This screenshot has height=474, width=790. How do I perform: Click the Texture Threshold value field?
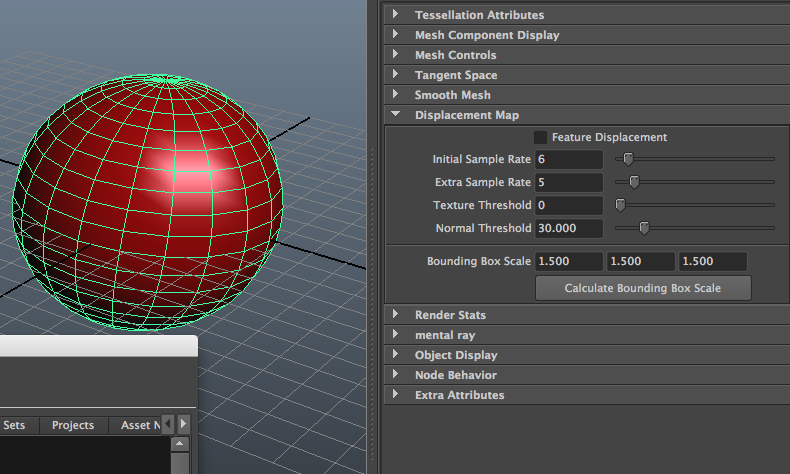pyautogui.click(x=569, y=205)
